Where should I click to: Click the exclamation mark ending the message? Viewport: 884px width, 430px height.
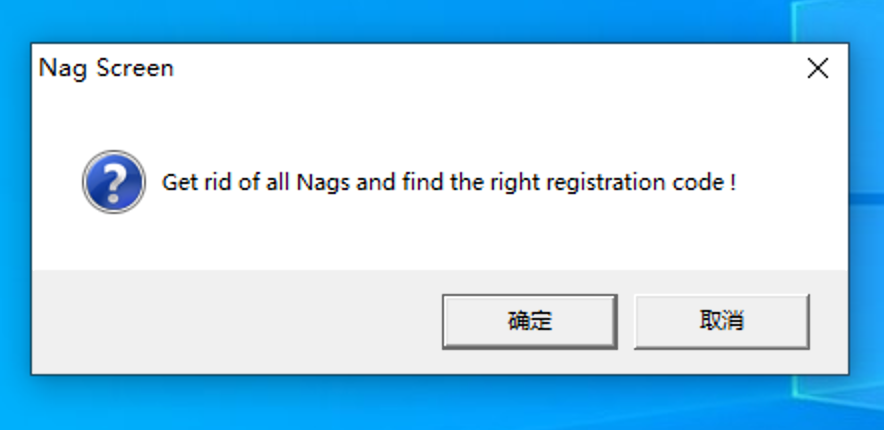tap(732, 183)
